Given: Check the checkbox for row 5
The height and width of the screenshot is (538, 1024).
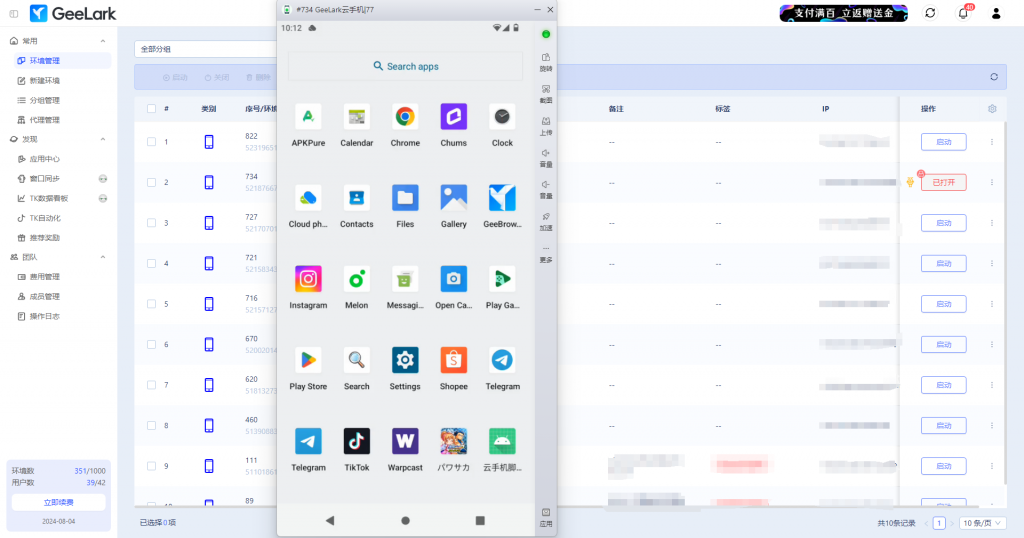Looking at the screenshot, I should [x=151, y=304].
